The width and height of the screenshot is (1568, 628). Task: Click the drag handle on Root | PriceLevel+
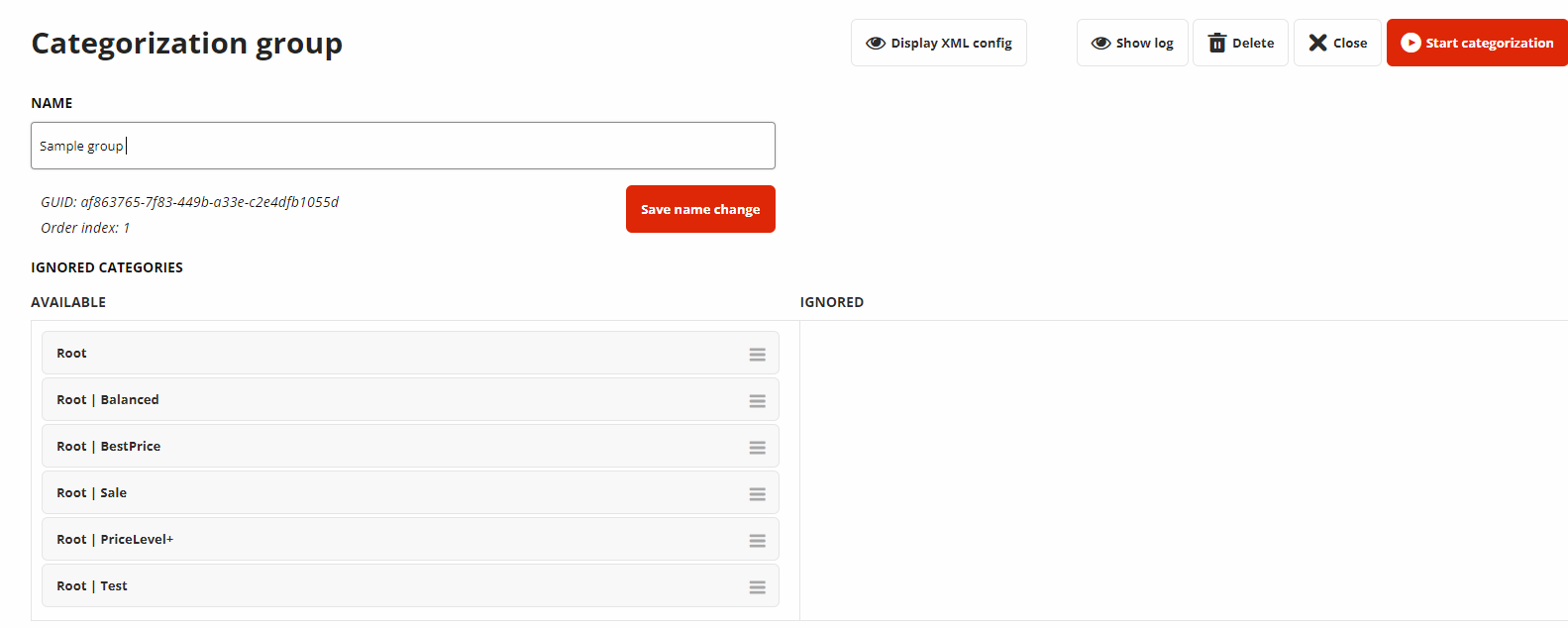(757, 541)
